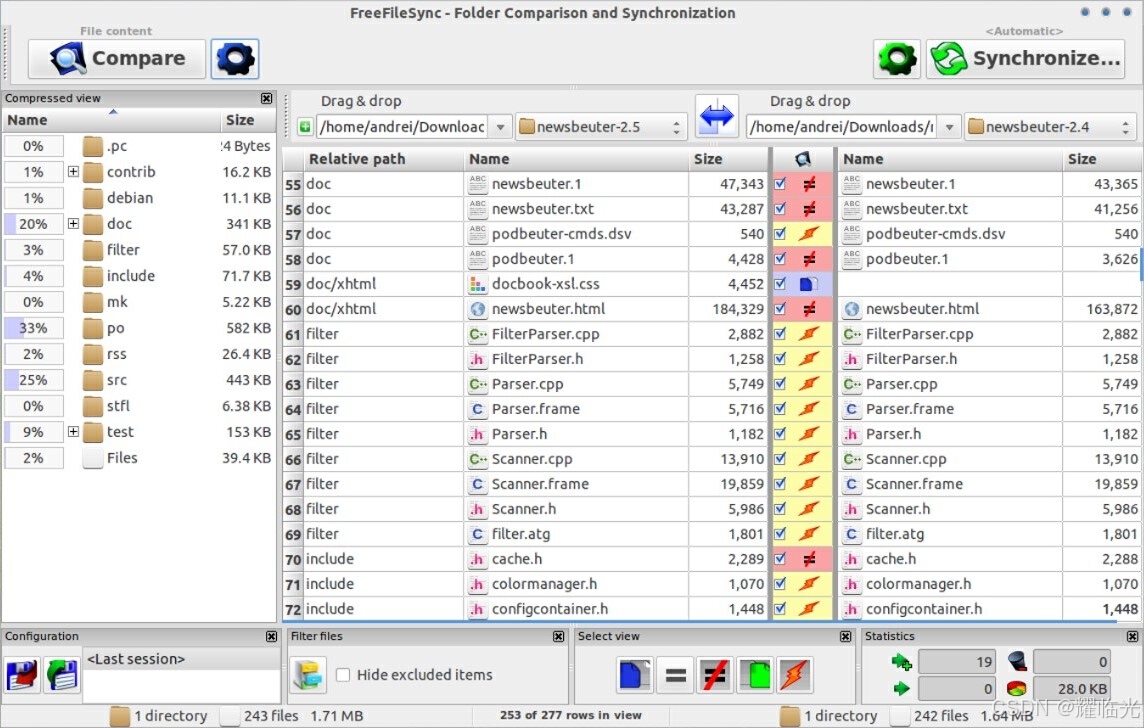Open right folder path history dropdown
This screenshot has width=1144, height=728.
pos(949,127)
